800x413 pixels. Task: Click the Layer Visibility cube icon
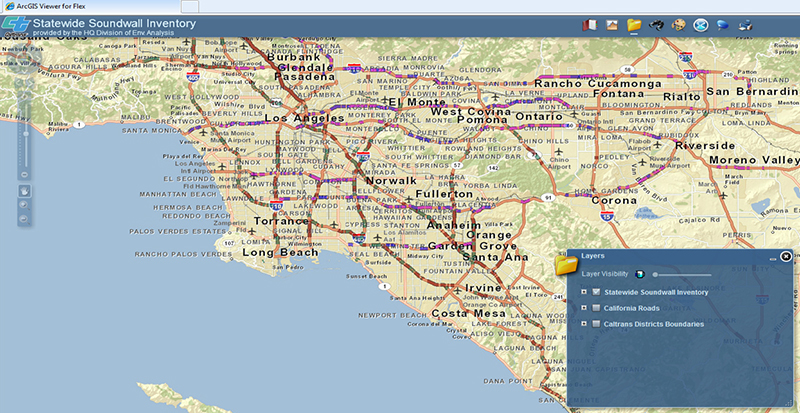pos(639,274)
